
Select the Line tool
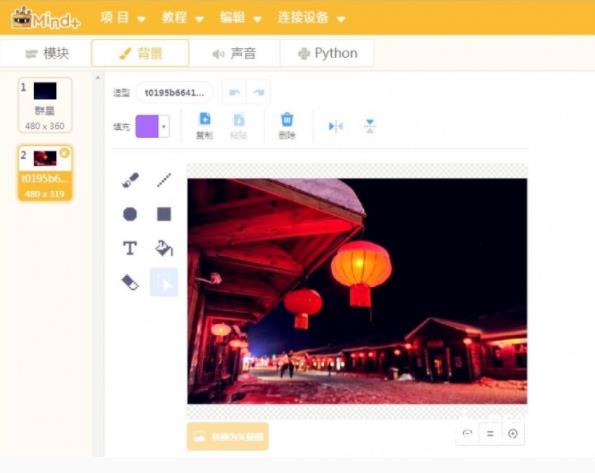click(164, 180)
